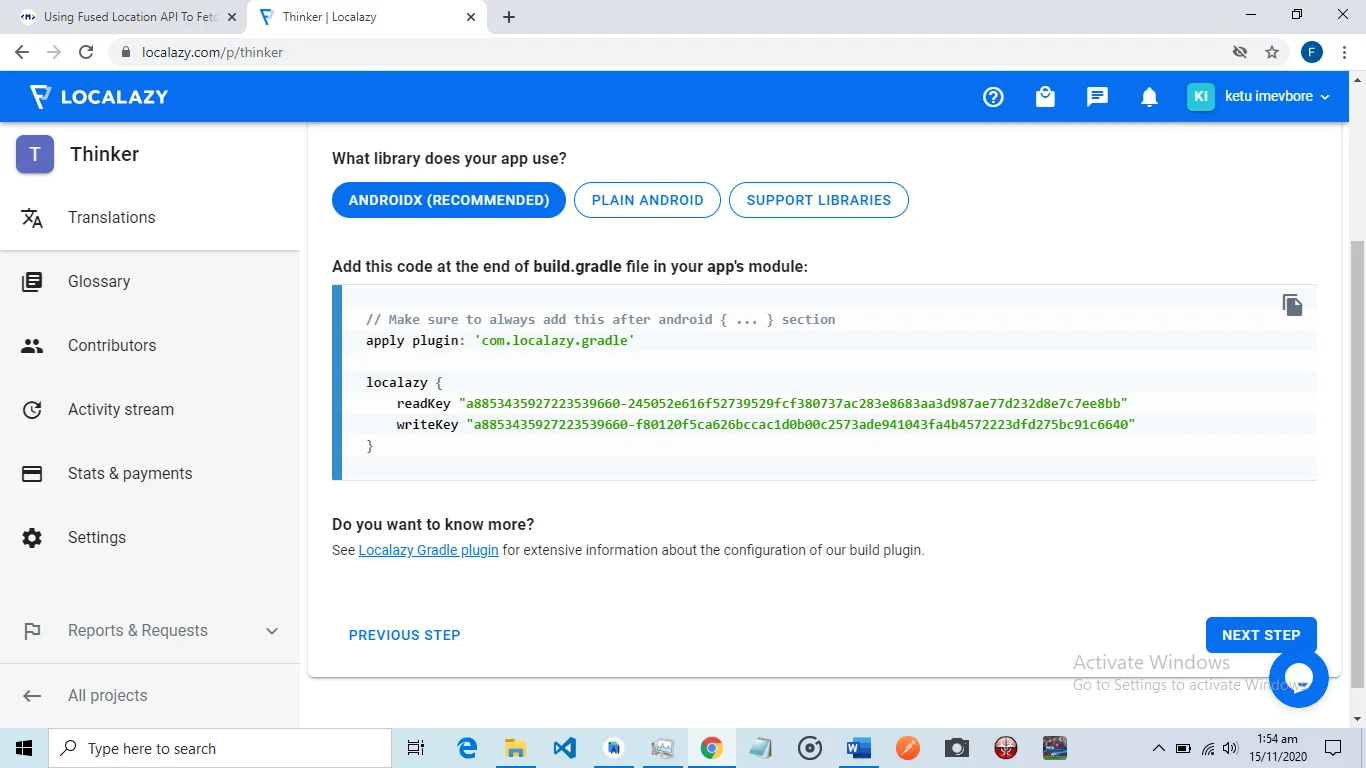Screen dimensions: 1366x768
Task: Go to Contributors in the sidebar
Action: 150,346
